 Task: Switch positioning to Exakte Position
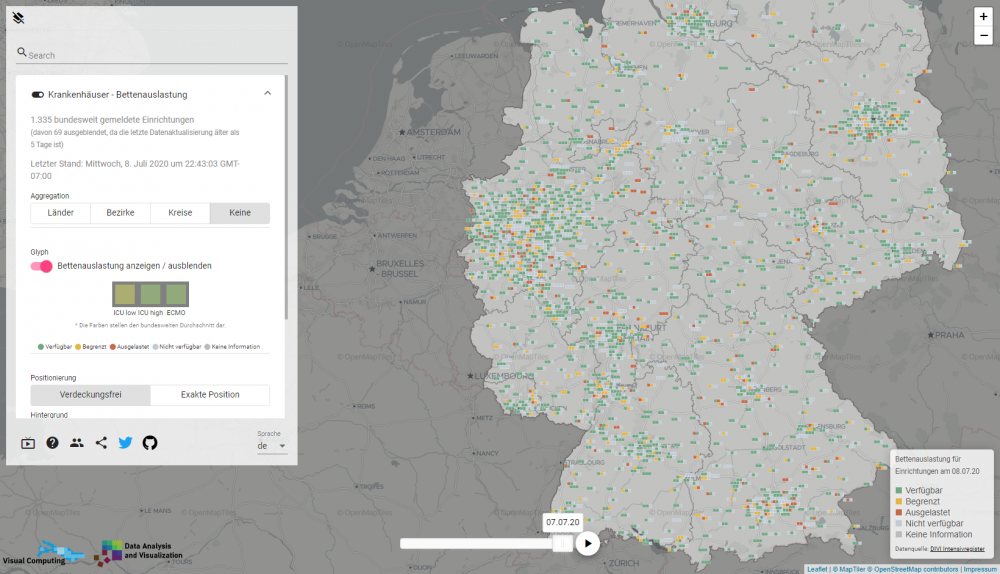(210, 395)
